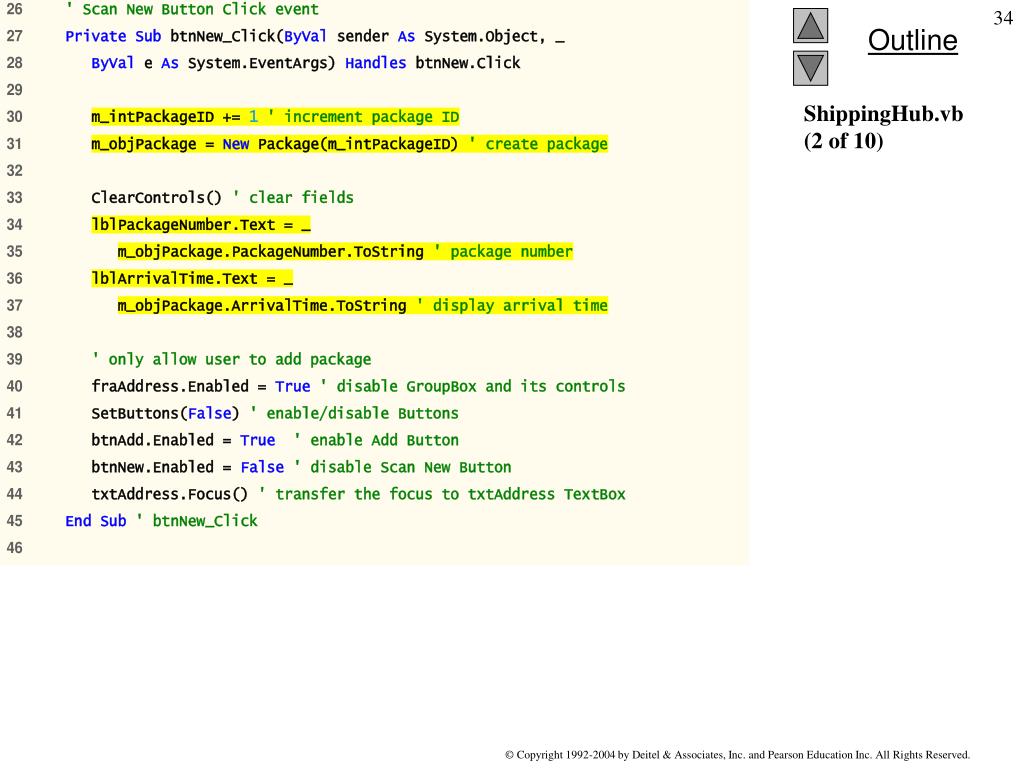Click "enable/disable Buttons" comment
This screenshot has width=1024, height=768.
(x=355, y=413)
